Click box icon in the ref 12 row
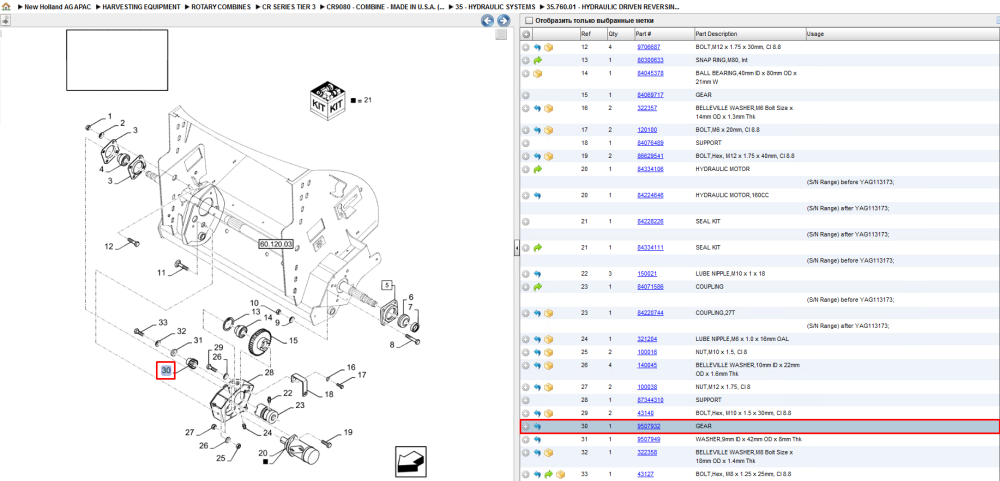Screen dimensions: 1000x481 pos(548,47)
